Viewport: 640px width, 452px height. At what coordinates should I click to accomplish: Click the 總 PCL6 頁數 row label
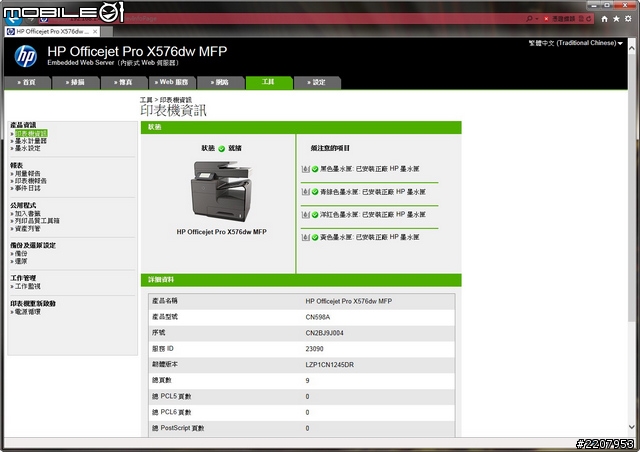[x=172, y=412]
